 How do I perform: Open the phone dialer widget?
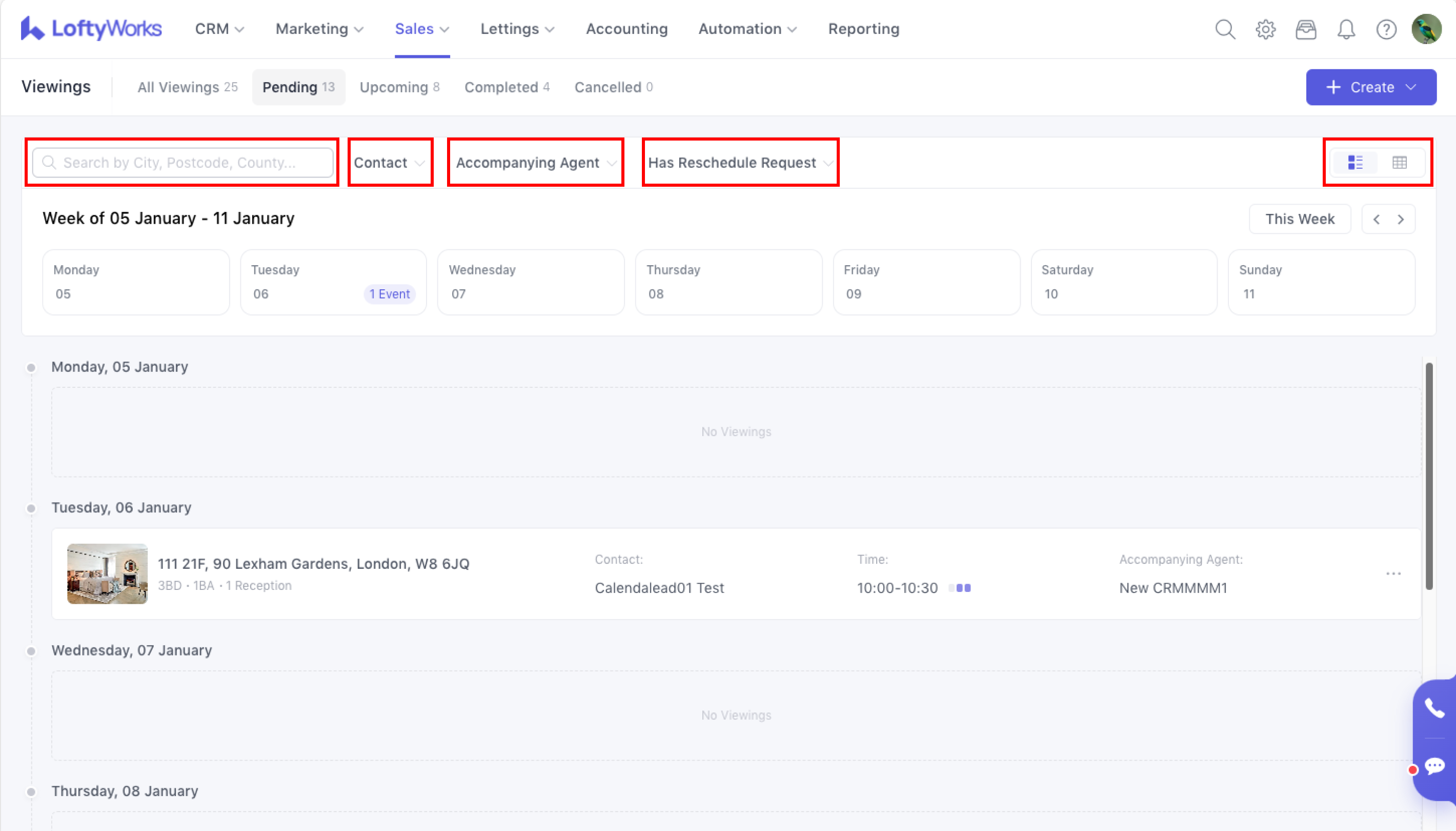(1434, 708)
